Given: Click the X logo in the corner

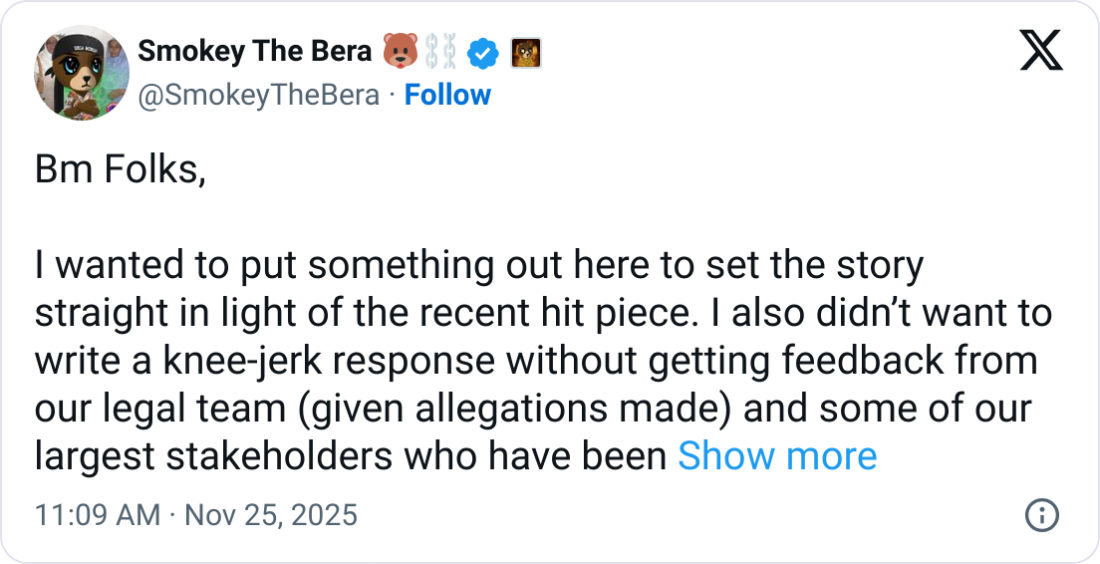Looking at the screenshot, I should tap(1041, 49).
